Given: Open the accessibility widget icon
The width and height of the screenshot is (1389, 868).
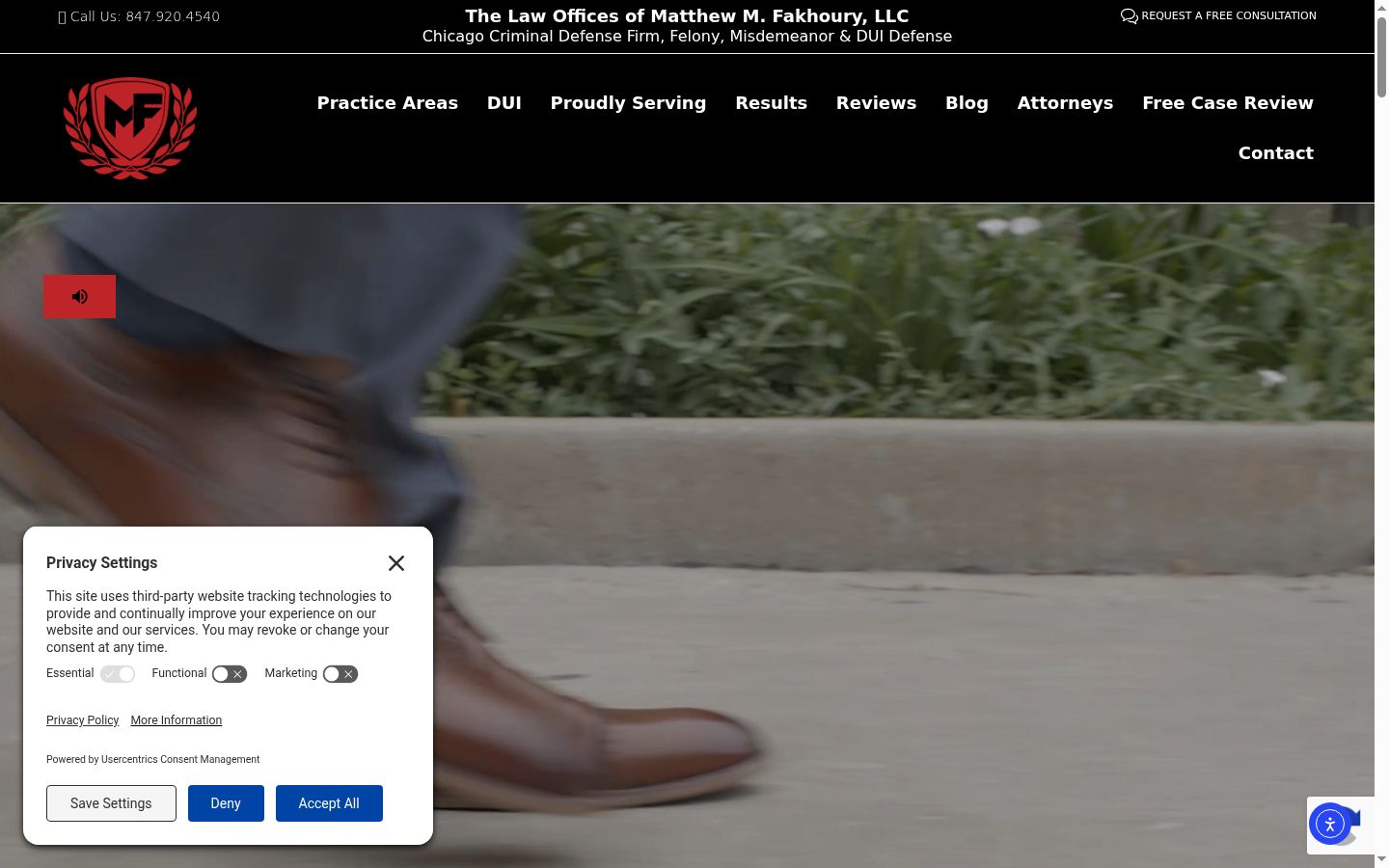Looking at the screenshot, I should [x=1329, y=824].
